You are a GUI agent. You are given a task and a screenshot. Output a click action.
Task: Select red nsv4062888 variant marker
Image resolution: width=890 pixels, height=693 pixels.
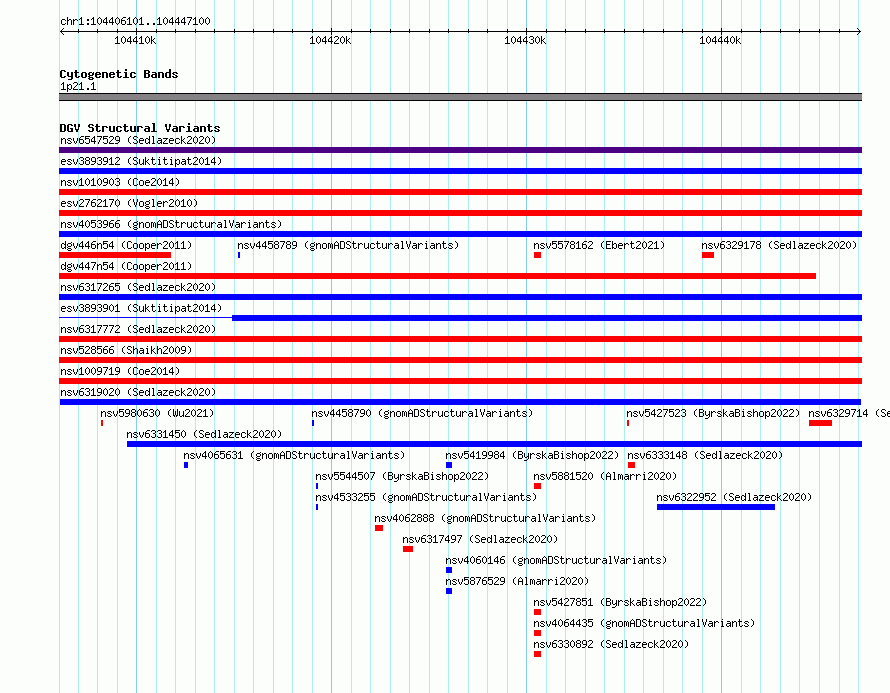pyautogui.click(x=379, y=528)
